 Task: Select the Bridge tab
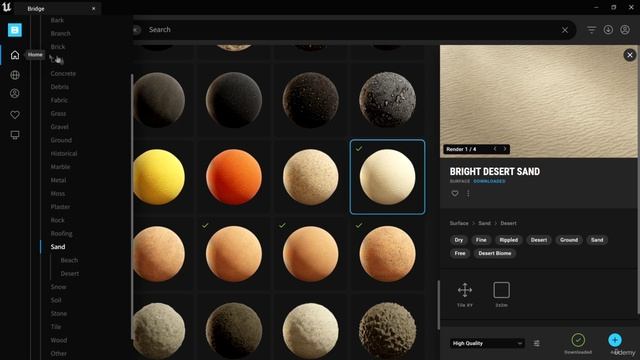[57, 9]
